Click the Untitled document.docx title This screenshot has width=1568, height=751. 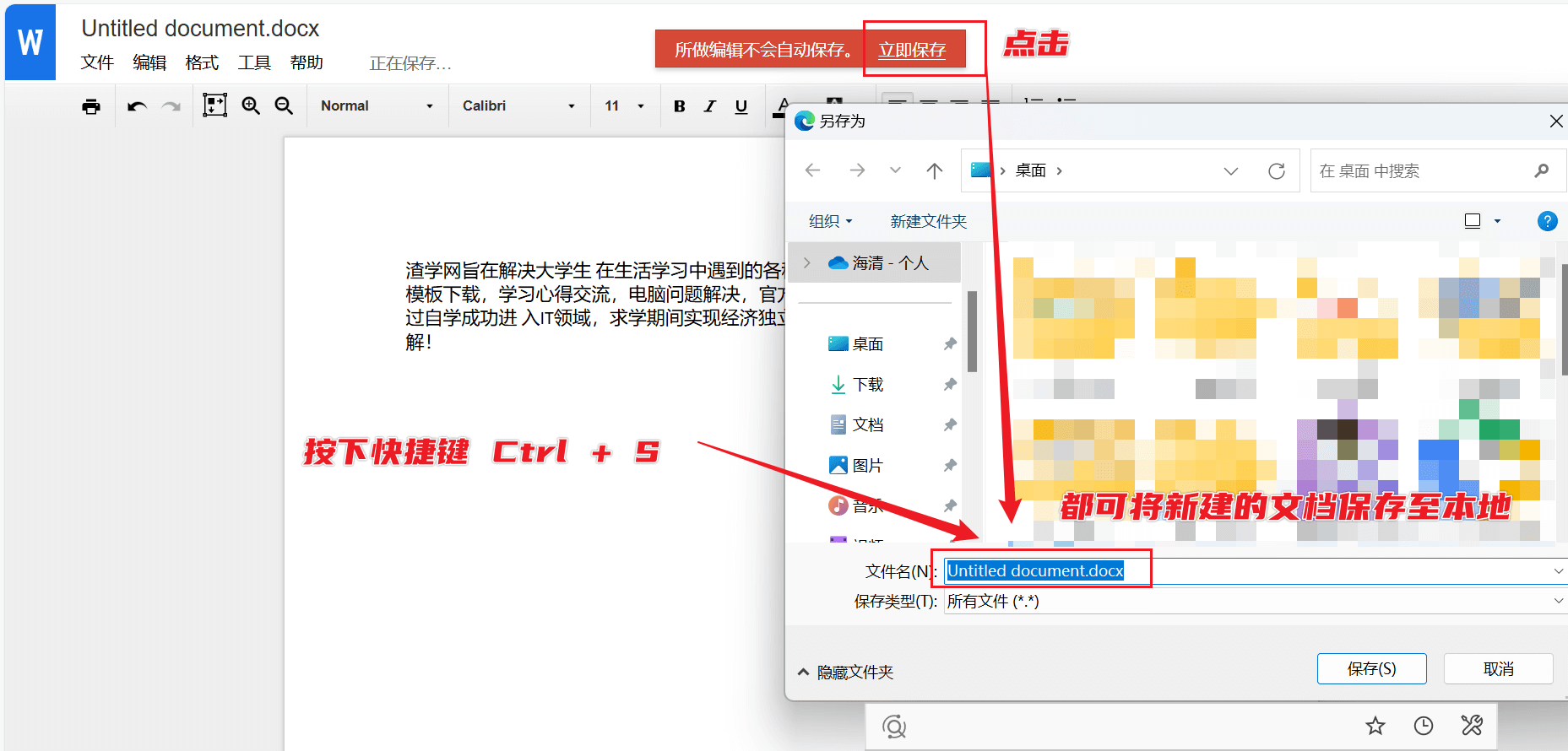point(200,28)
